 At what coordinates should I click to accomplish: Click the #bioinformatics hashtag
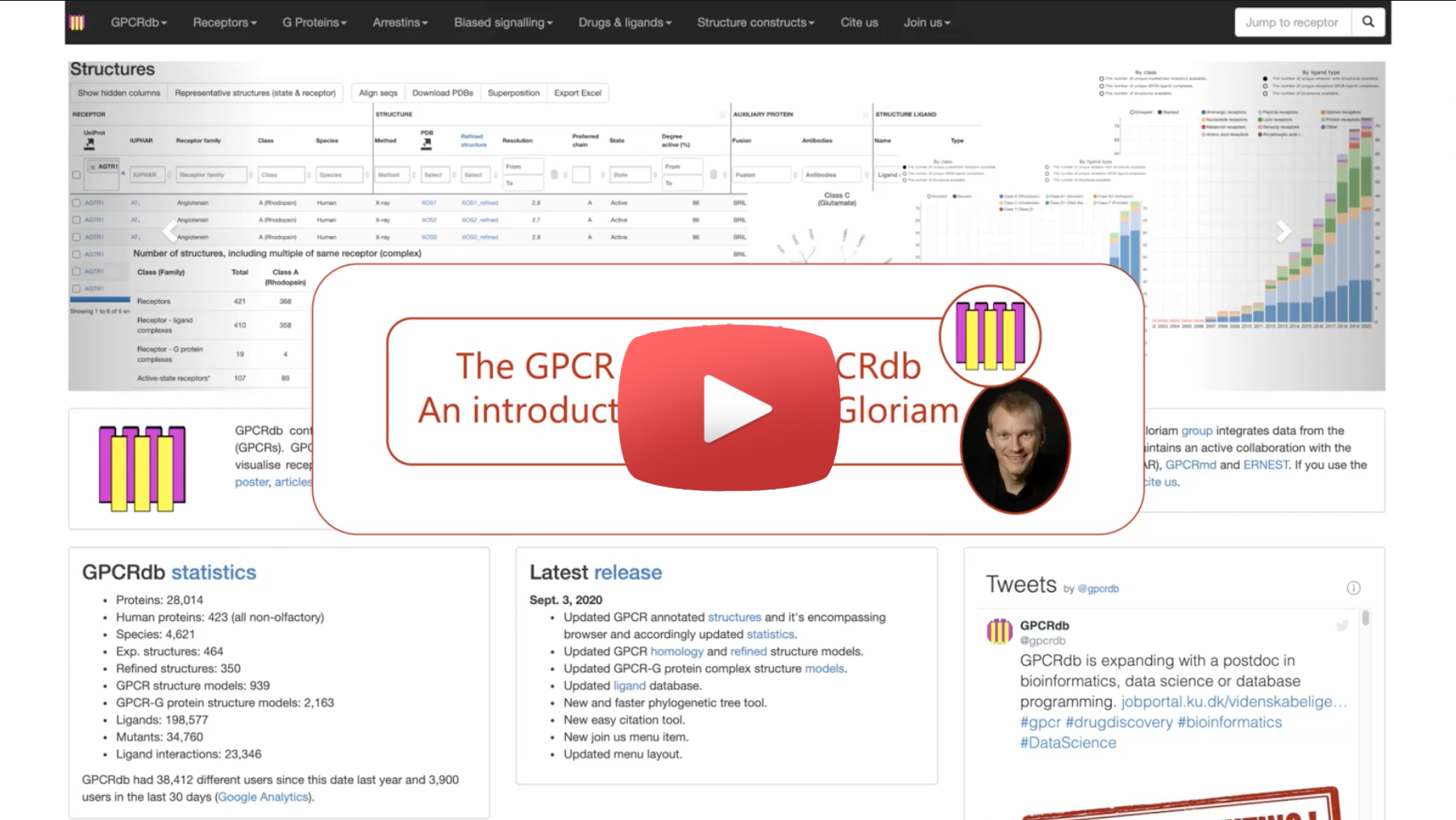coord(1229,722)
